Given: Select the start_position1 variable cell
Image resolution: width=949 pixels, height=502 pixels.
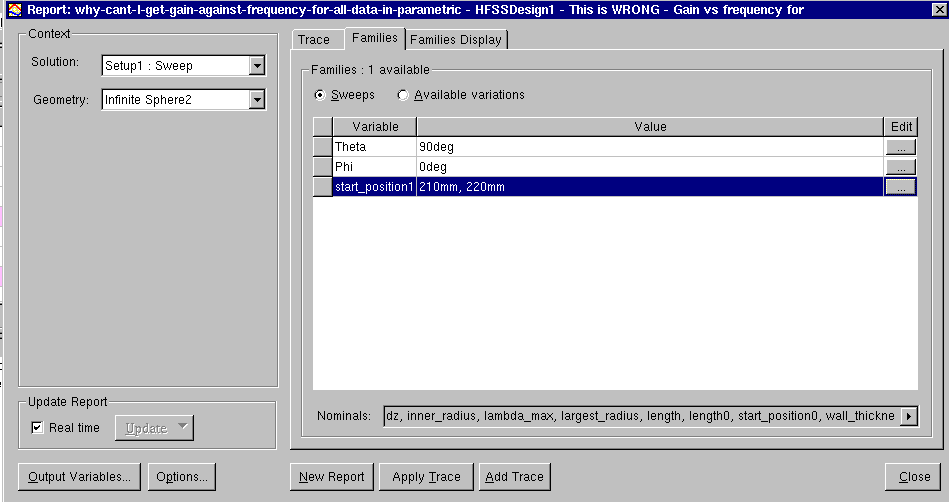Looking at the screenshot, I should 374,187.
